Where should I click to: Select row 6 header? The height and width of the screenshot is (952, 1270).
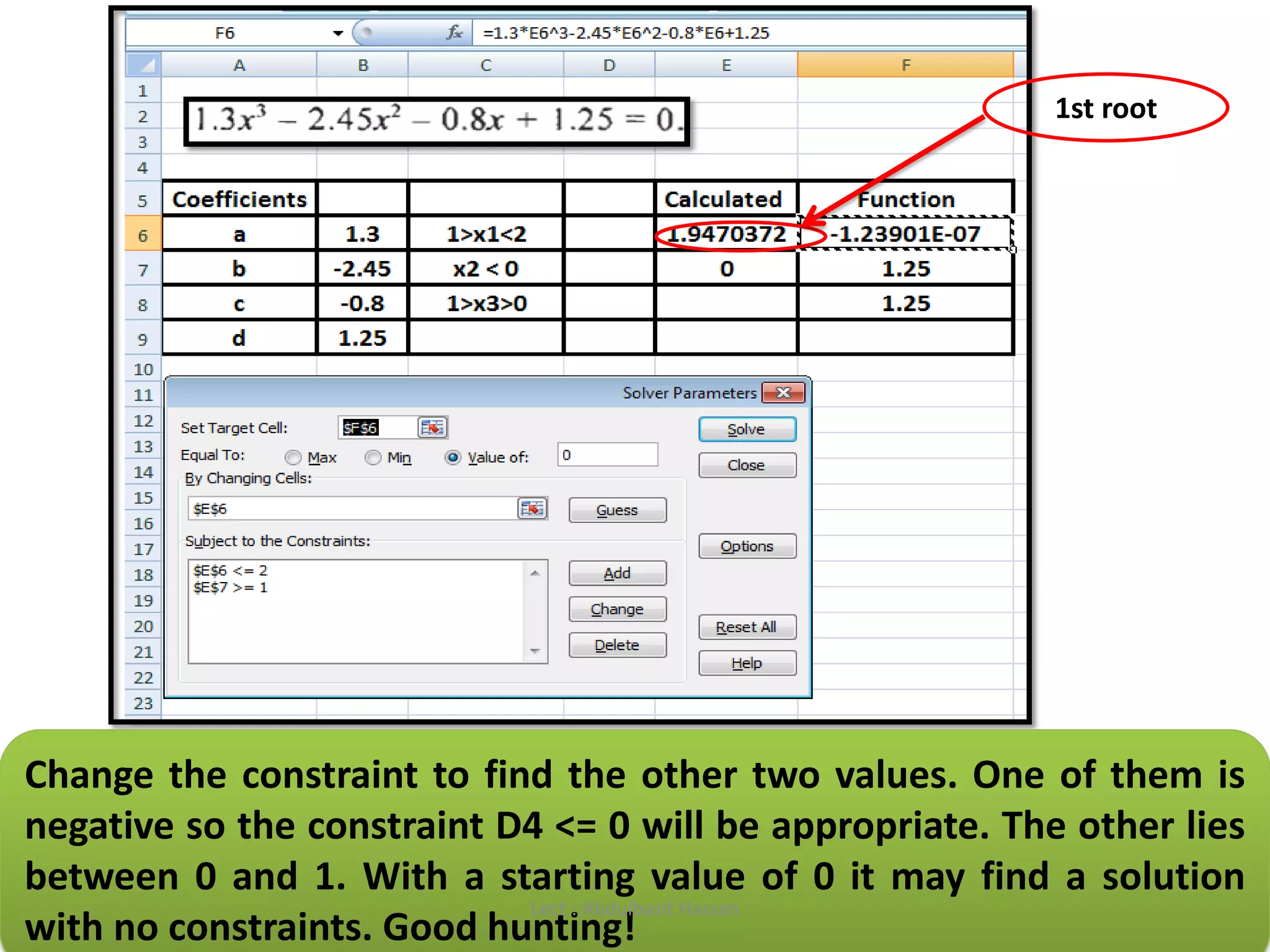click(x=143, y=234)
